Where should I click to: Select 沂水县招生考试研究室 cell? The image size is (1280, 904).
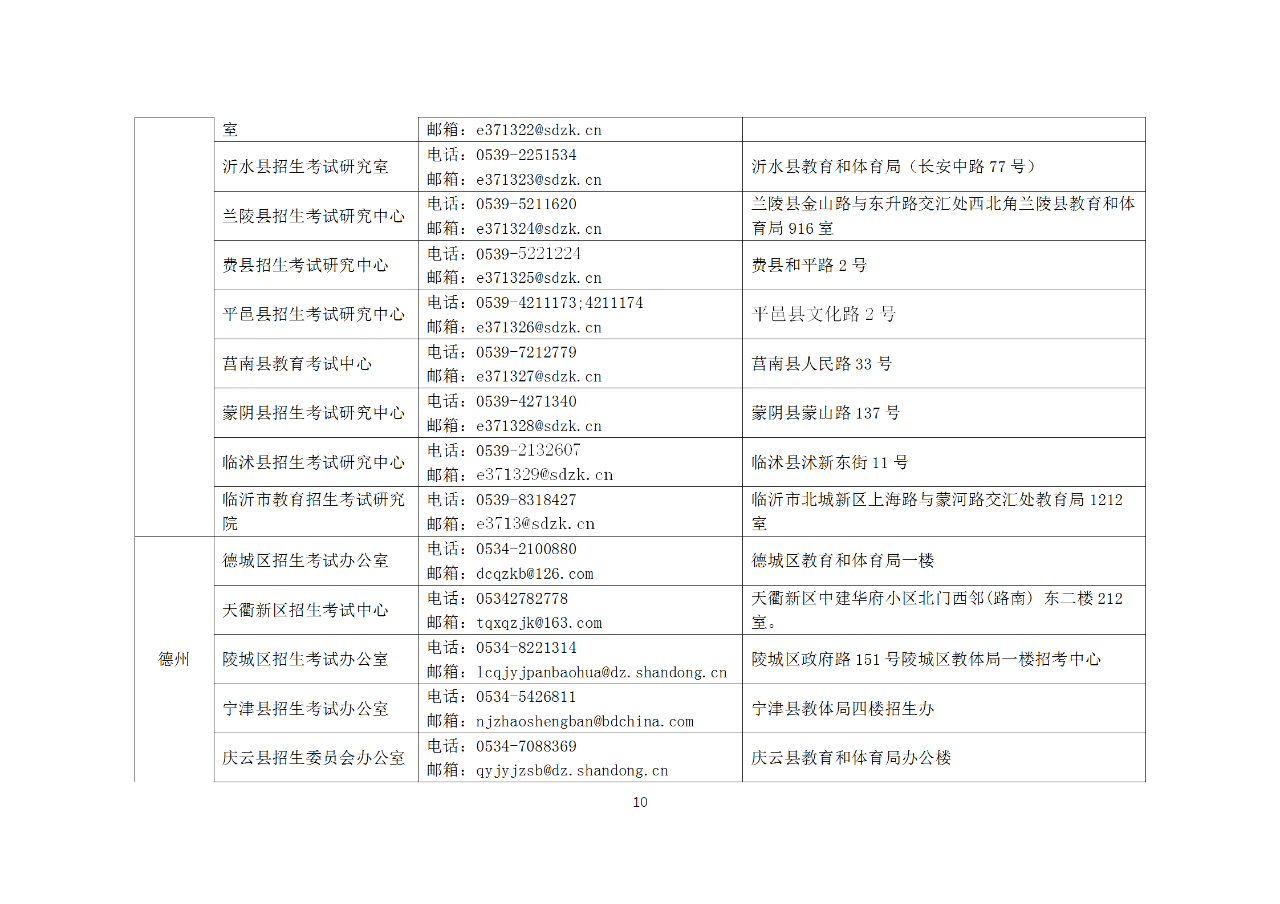coord(316,167)
